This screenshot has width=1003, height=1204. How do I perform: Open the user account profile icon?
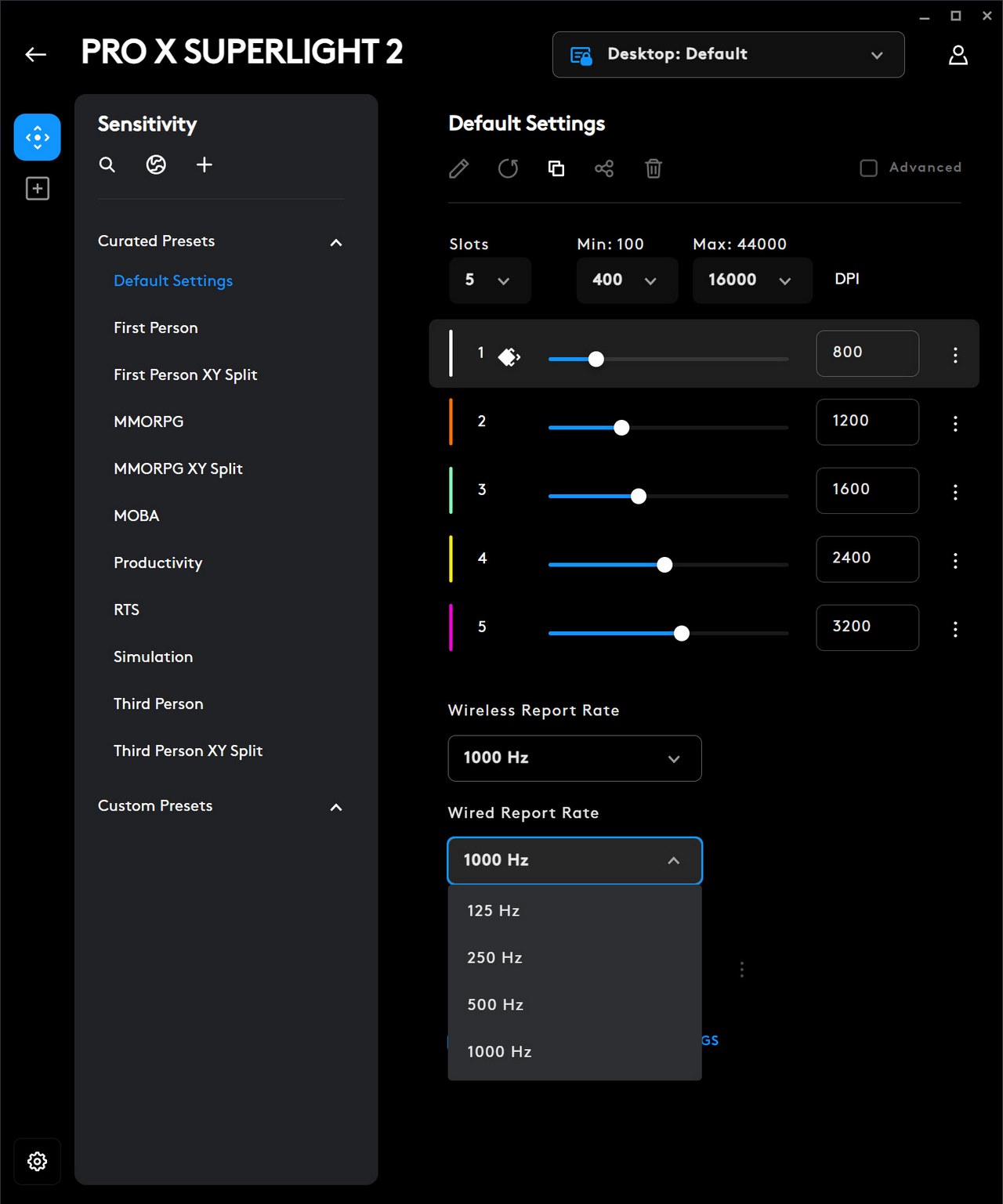tap(958, 55)
